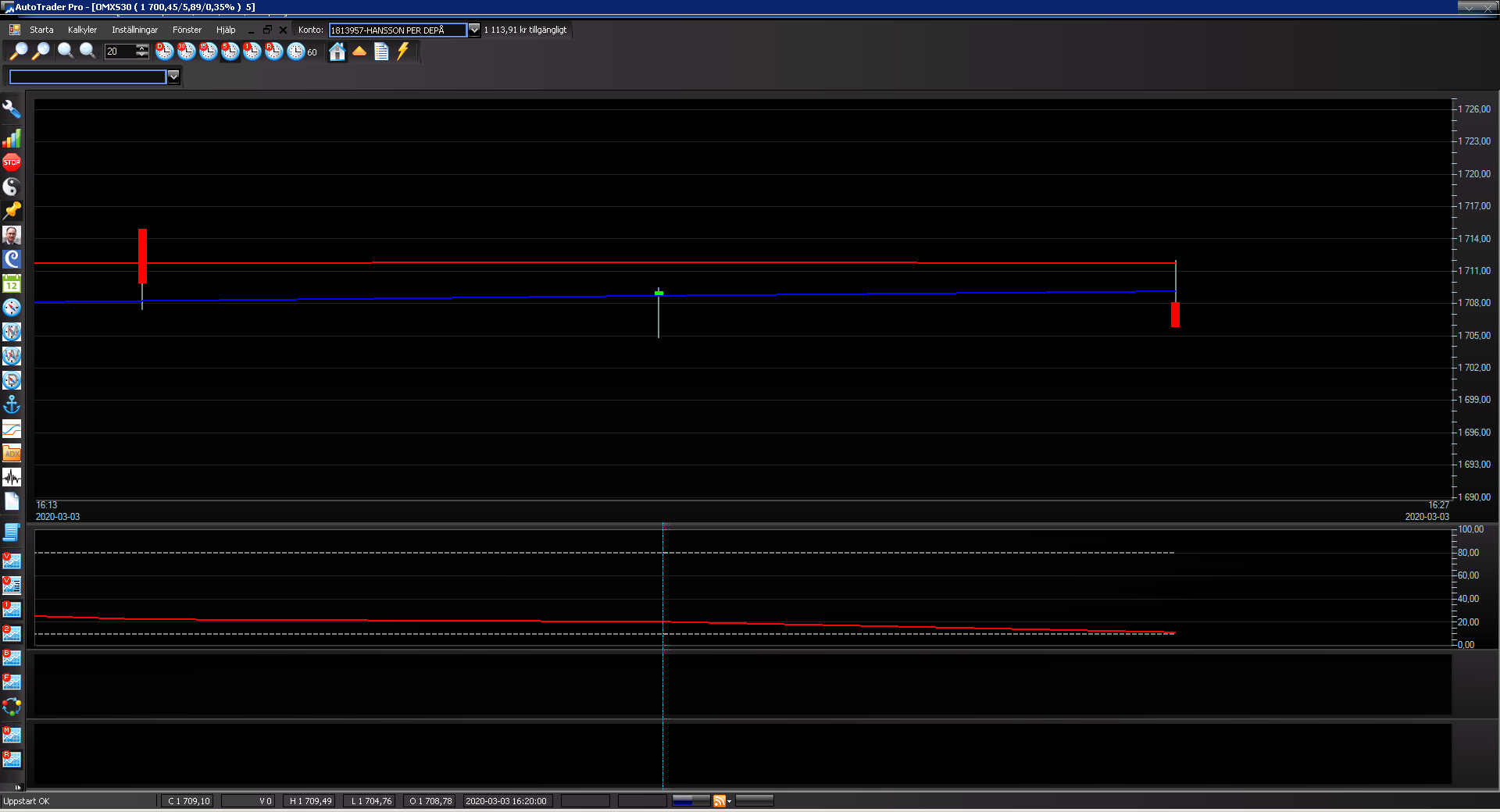
Task: Click the red STOP icon in sidebar
Action: pyautogui.click(x=12, y=162)
